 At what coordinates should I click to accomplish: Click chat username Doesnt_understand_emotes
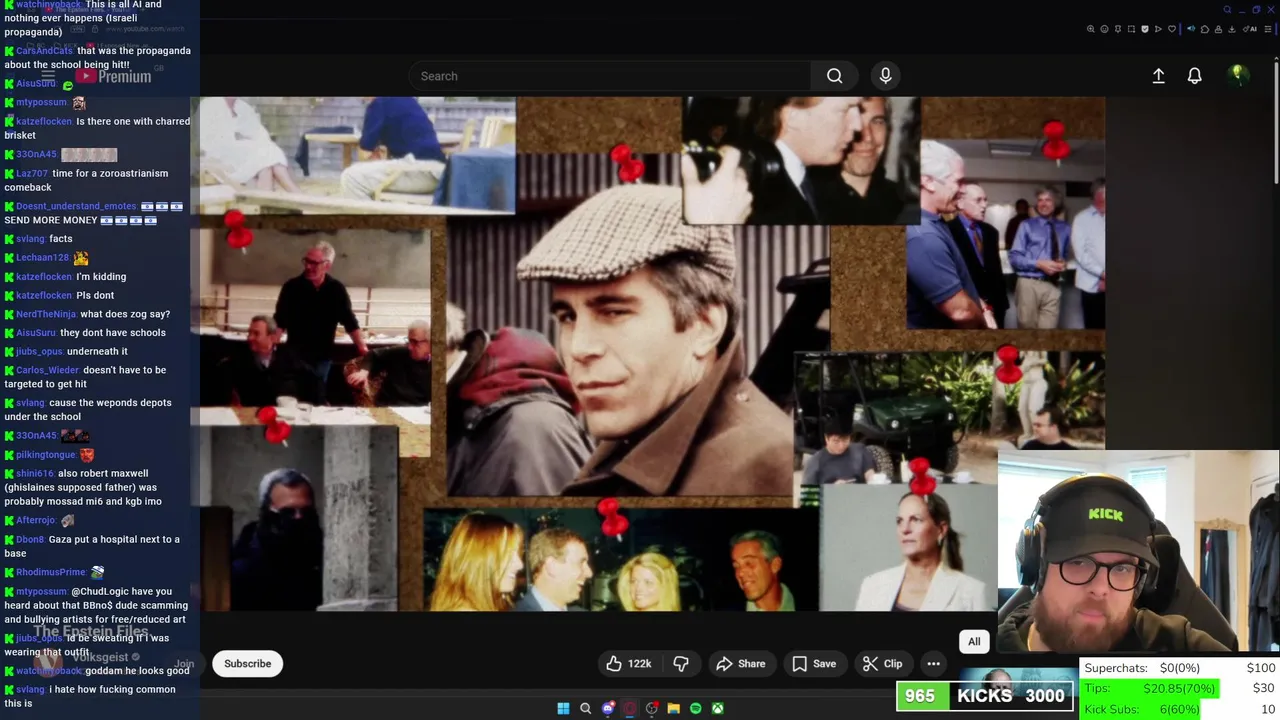[76, 206]
